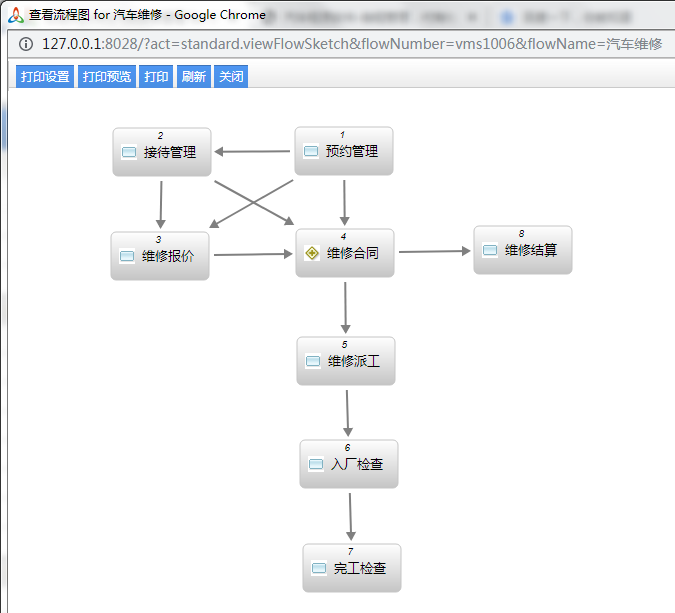675x613 pixels.
Task: Open 打印预览 print preview
Action: 107,77
